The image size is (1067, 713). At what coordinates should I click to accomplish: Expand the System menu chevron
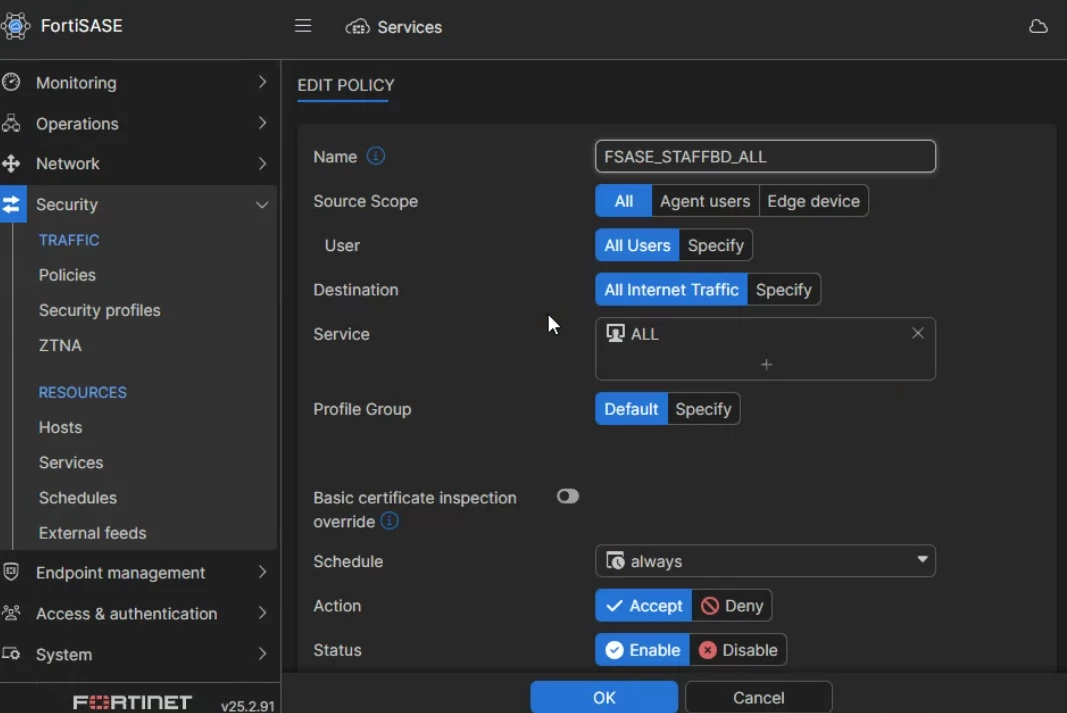262,654
